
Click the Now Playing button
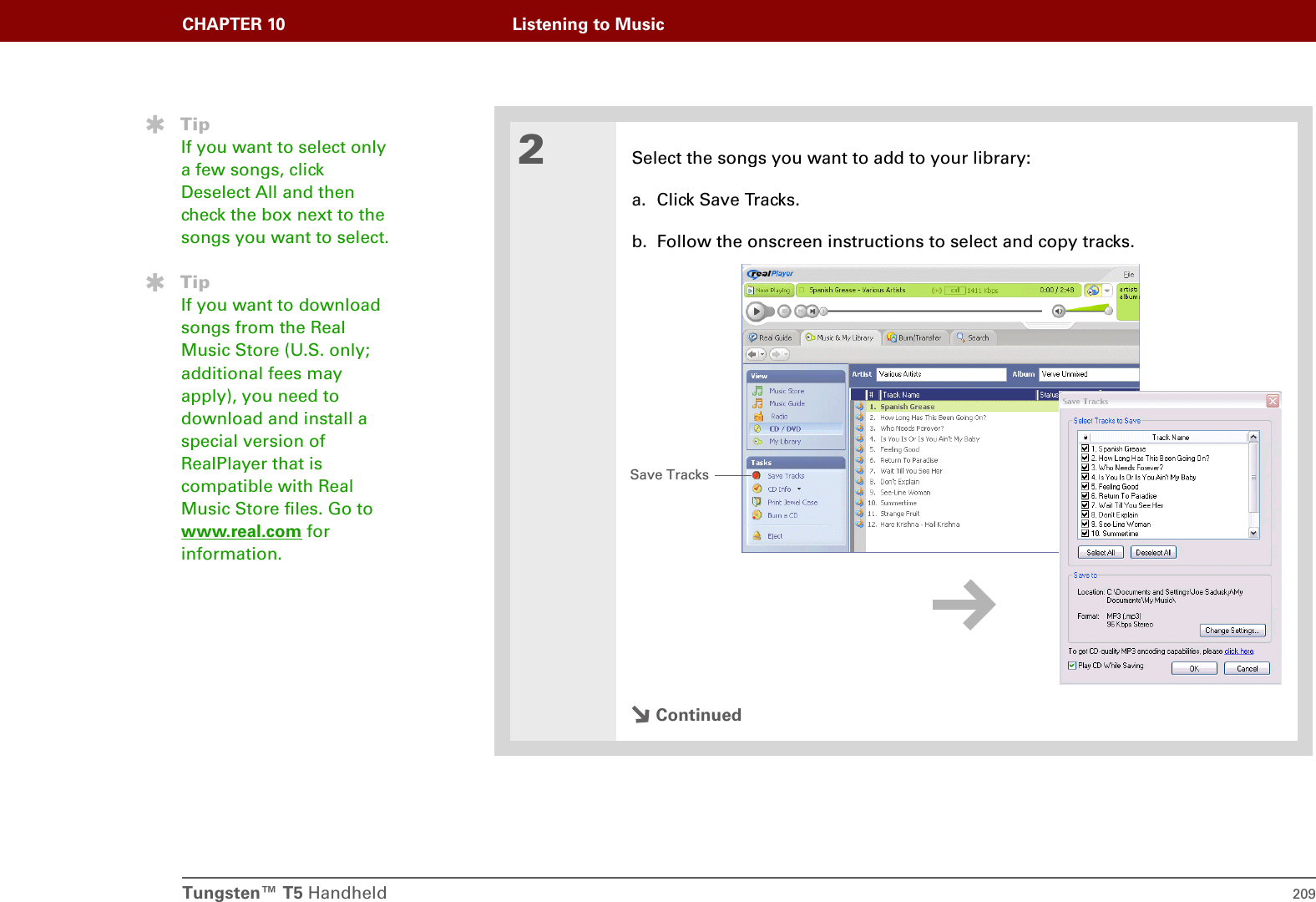(x=769, y=291)
